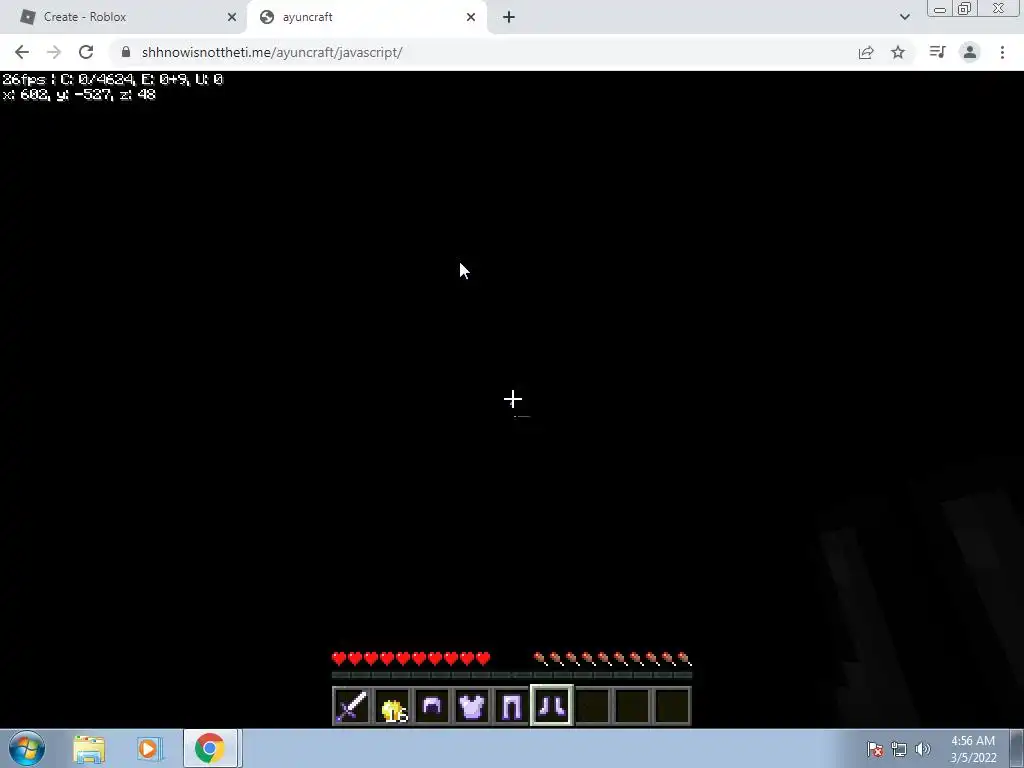Click the address bar URL
The width and height of the screenshot is (1024, 768).
coord(272,52)
